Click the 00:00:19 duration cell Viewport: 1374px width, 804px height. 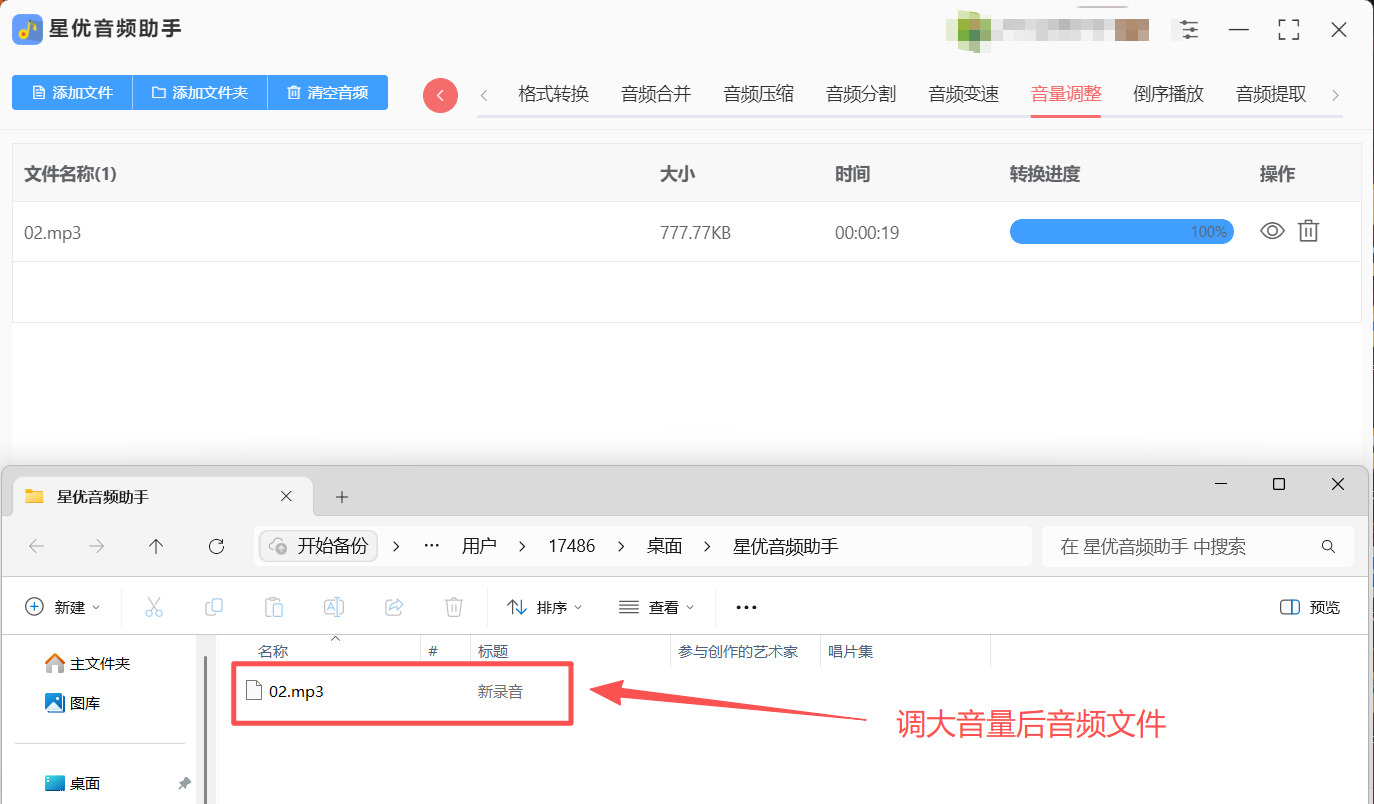(x=867, y=233)
